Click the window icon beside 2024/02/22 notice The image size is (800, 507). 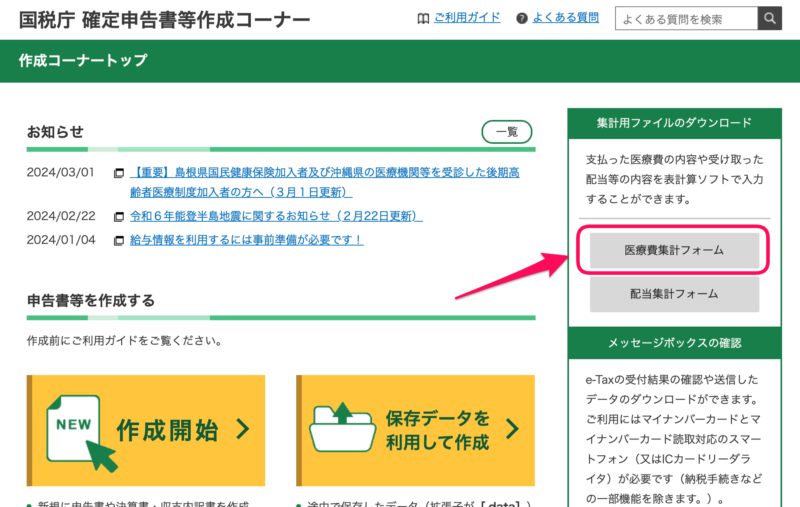coord(118,217)
